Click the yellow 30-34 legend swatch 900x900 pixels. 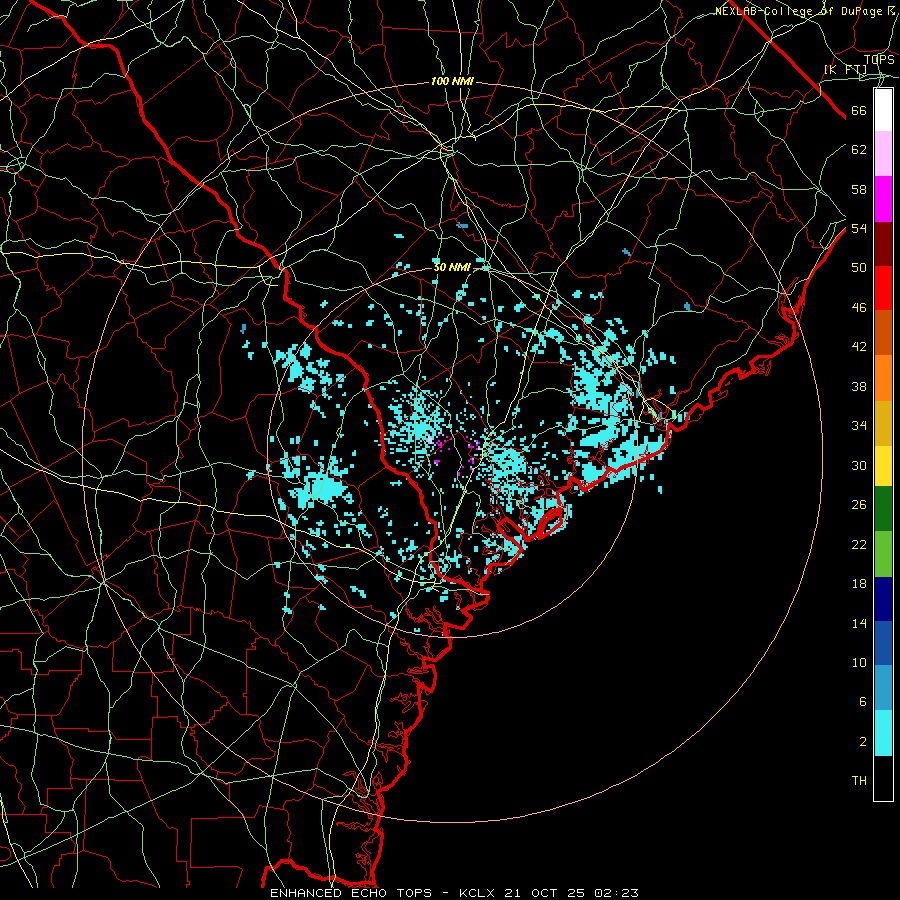click(883, 466)
